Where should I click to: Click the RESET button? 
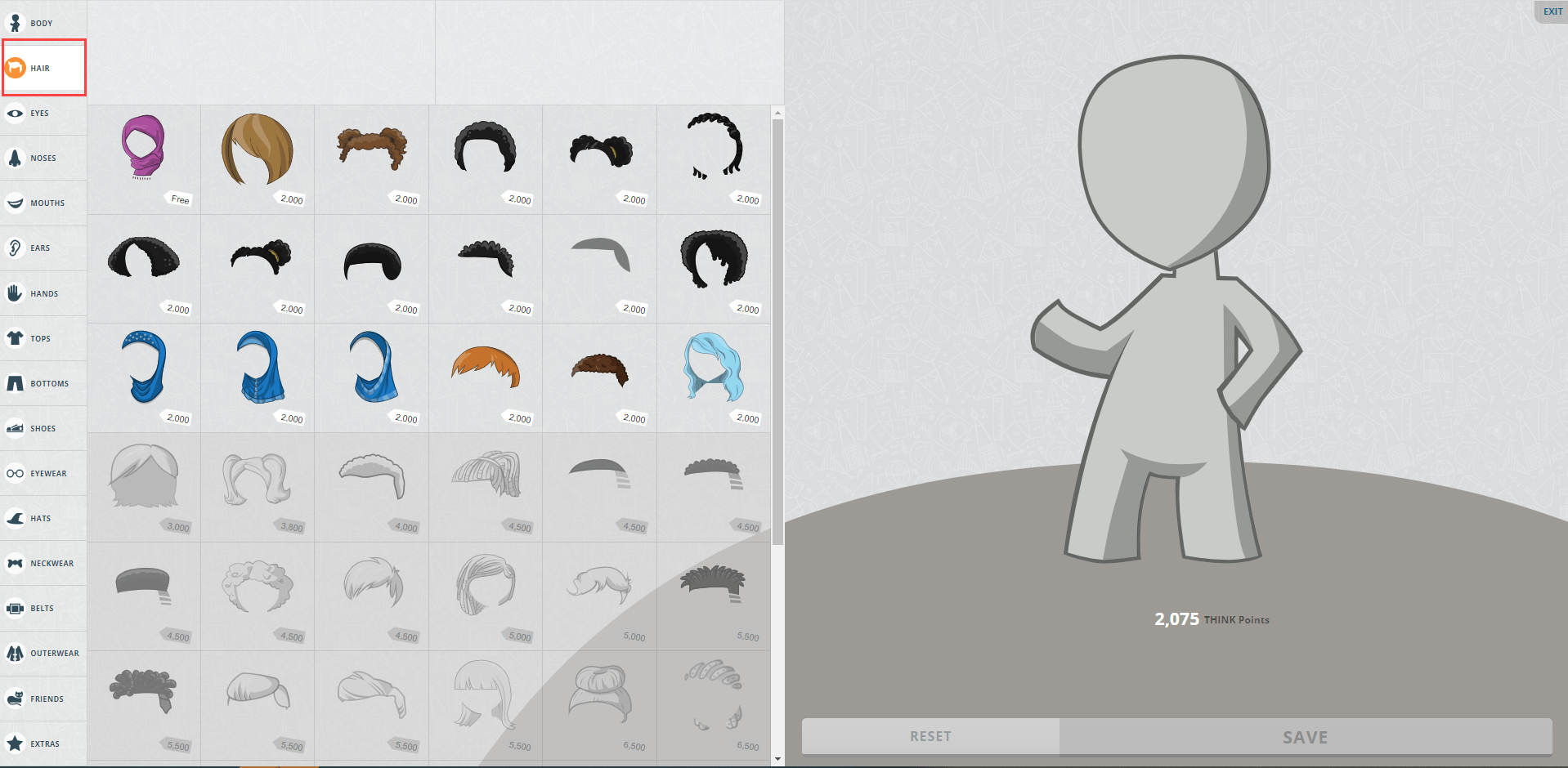point(930,736)
